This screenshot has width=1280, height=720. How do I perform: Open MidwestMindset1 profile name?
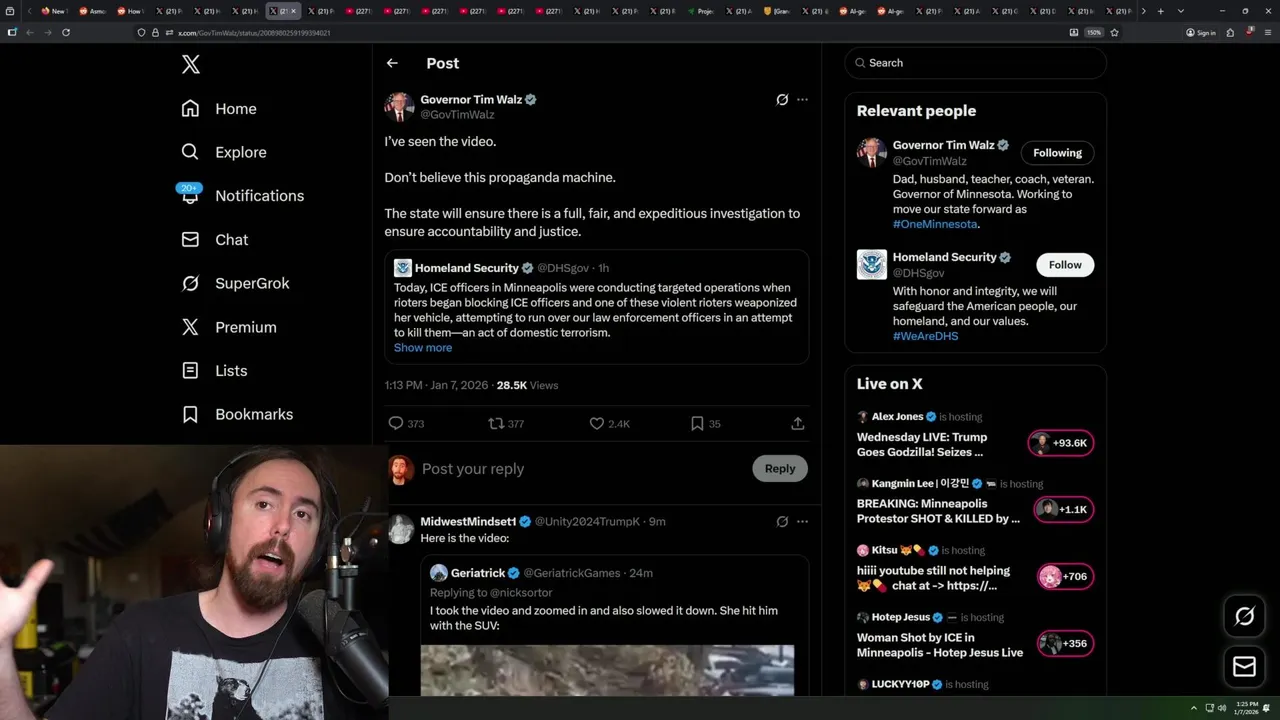468,522
